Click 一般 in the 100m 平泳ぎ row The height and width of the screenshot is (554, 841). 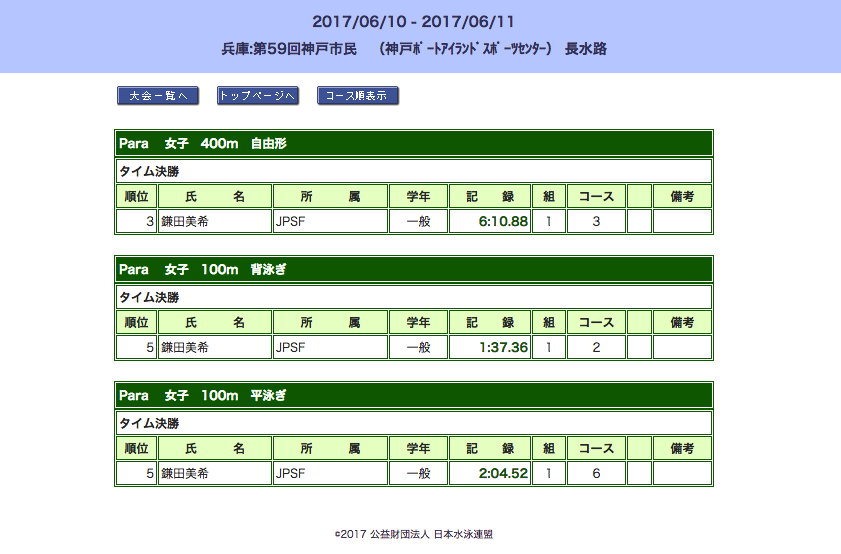418,473
